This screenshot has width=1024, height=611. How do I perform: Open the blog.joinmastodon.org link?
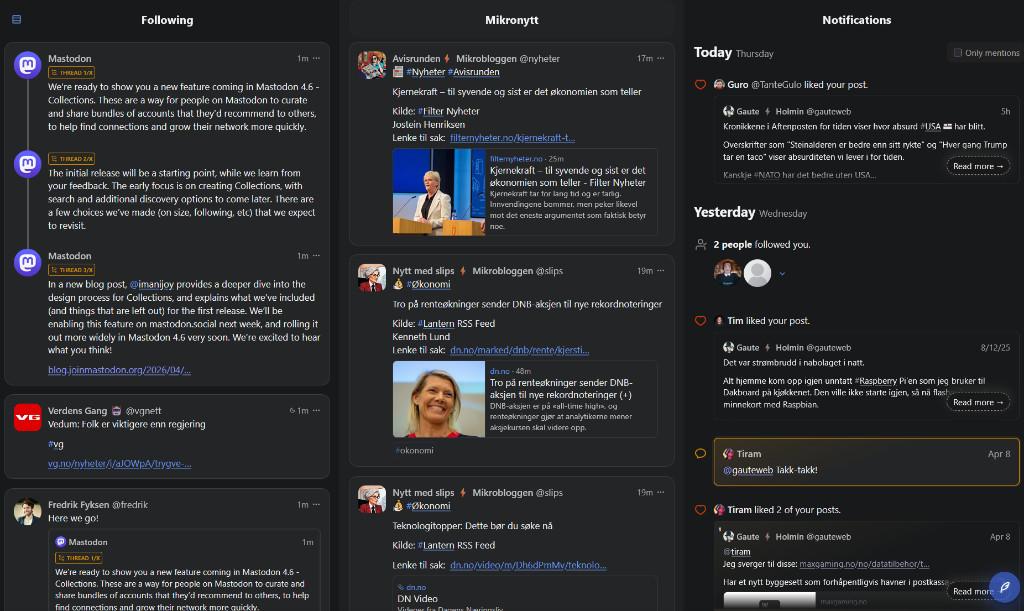[119, 370]
